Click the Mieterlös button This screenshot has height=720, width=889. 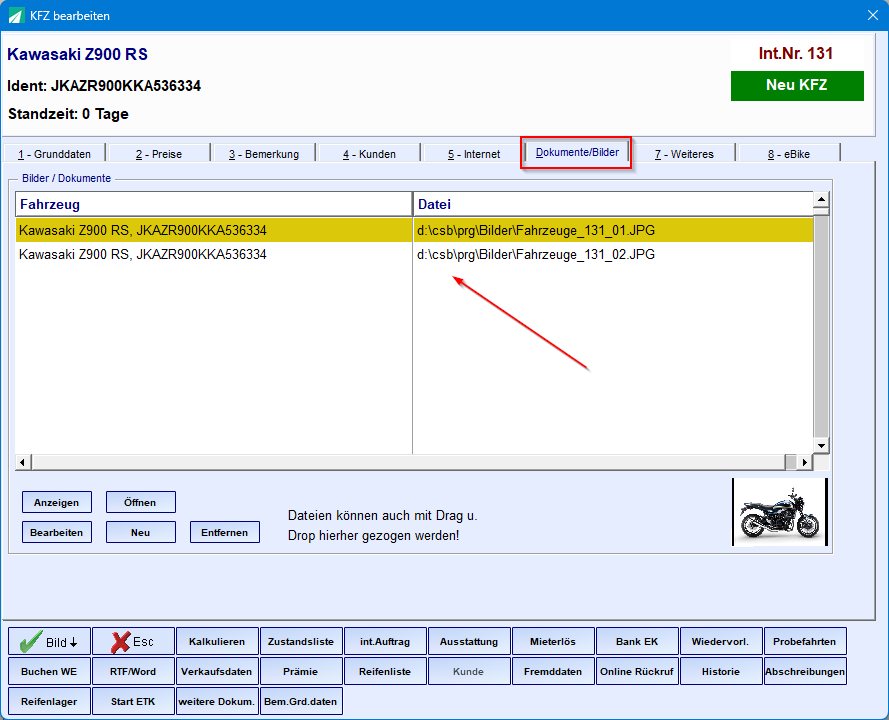(x=553, y=642)
